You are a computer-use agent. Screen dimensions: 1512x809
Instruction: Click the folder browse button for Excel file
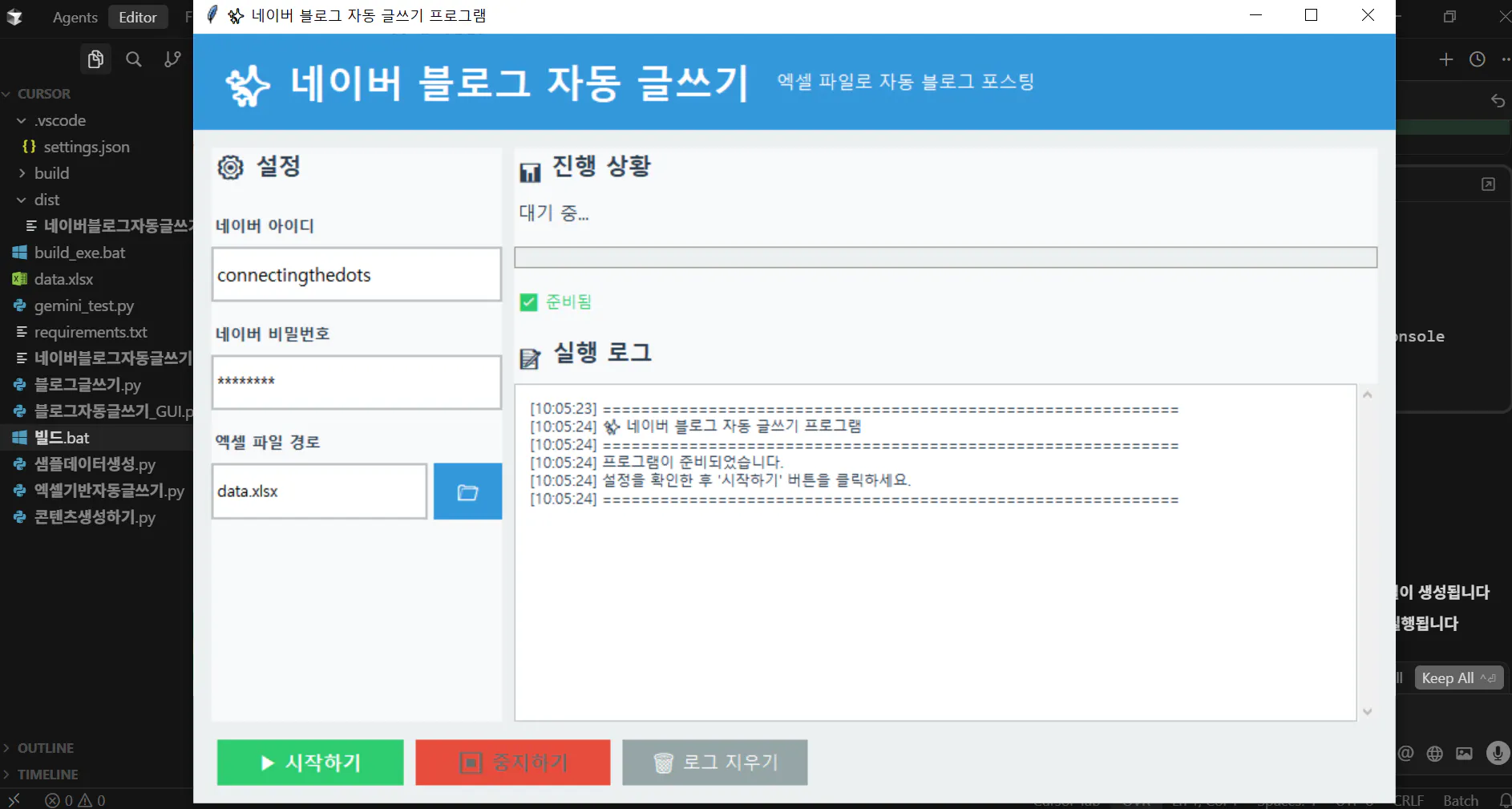pyautogui.click(x=467, y=491)
